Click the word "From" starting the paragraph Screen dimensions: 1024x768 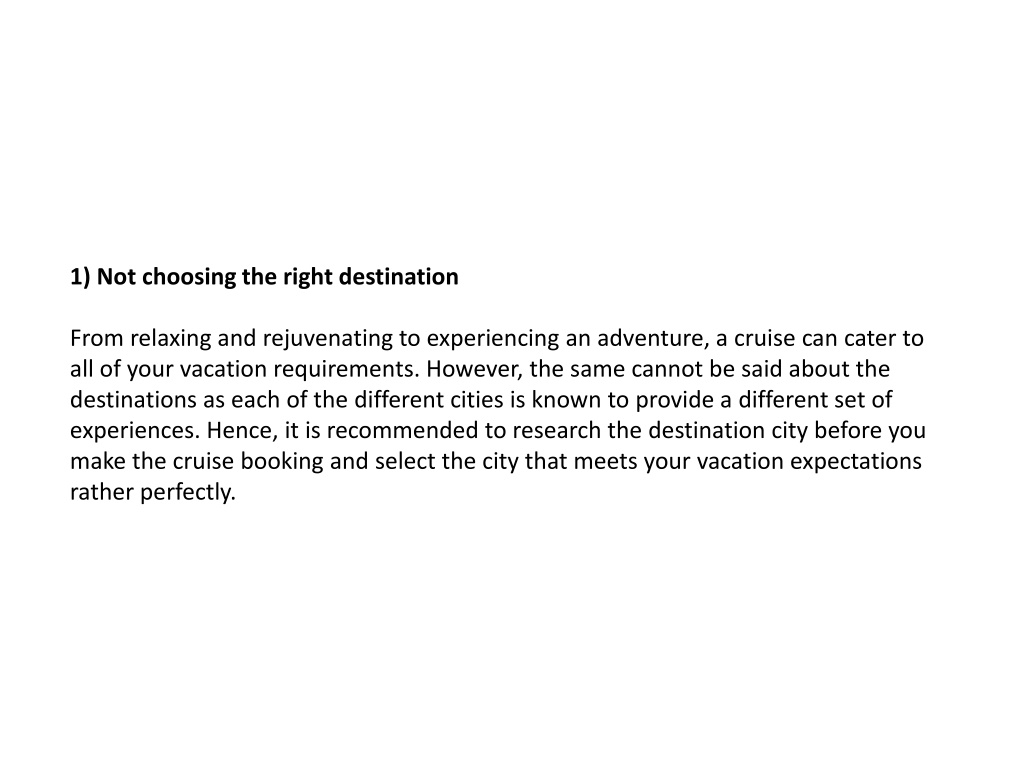[97, 338]
